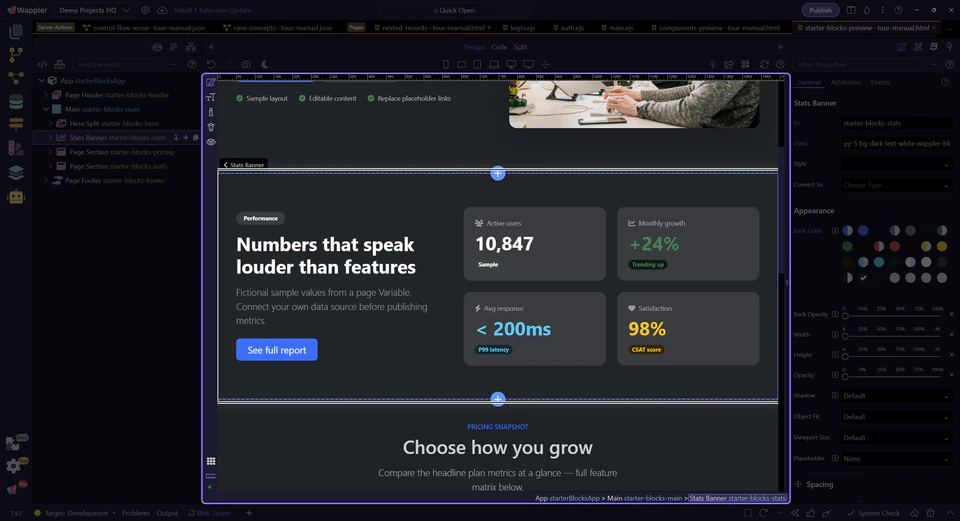Image resolution: width=960 pixels, height=521 pixels.
Task: Open the Git manager icon in sidebar
Action: 16,54
